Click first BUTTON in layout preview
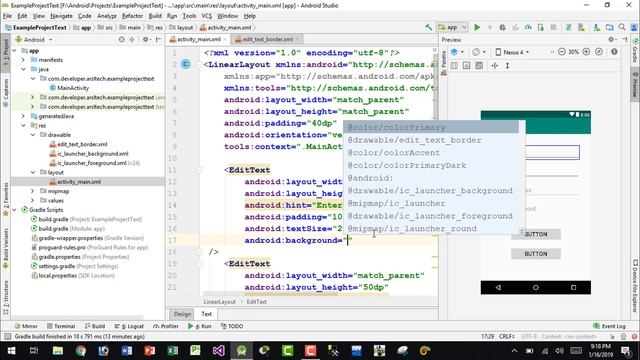 tap(536, 234)
